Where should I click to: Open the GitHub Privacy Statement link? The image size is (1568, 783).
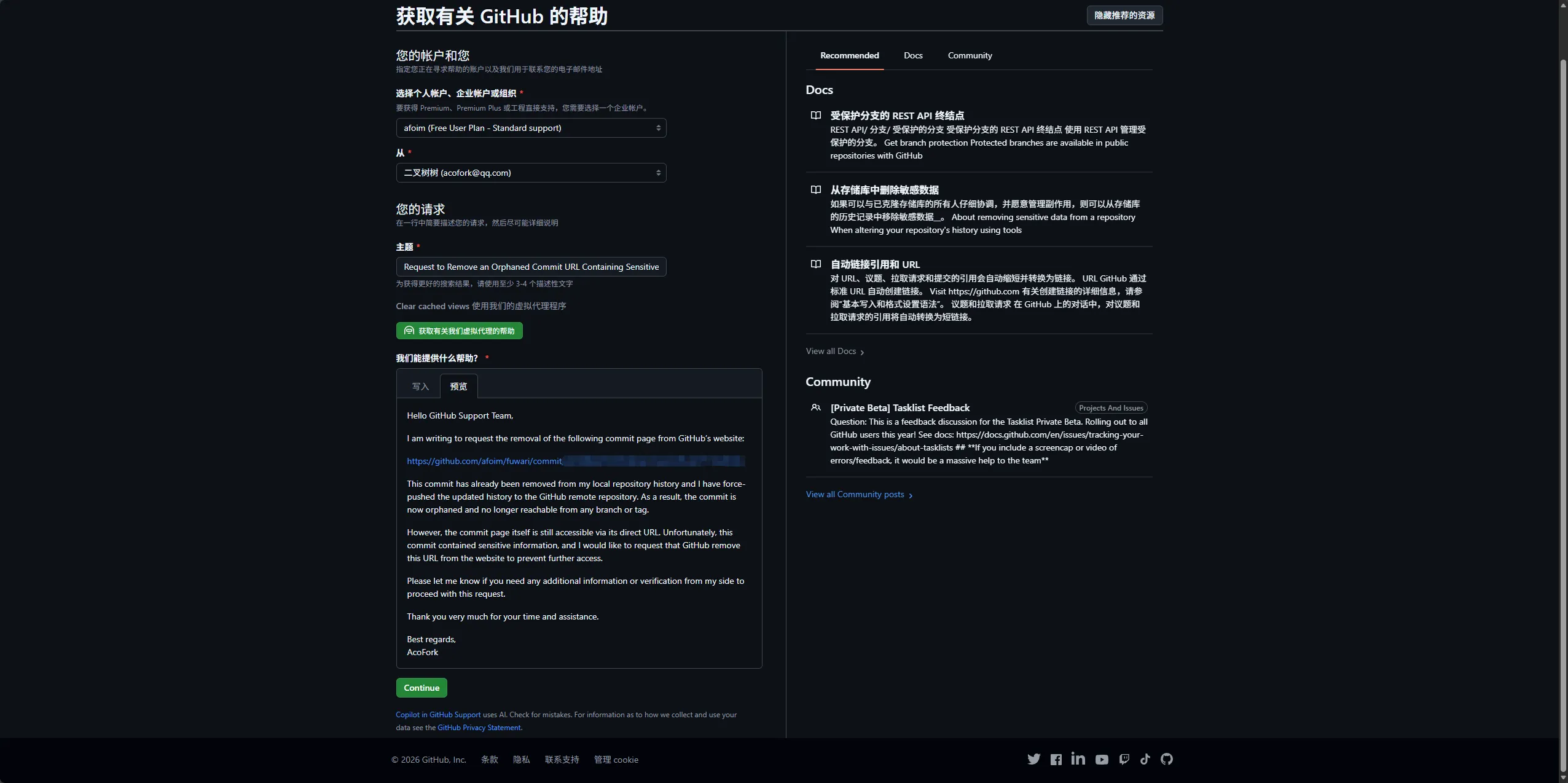point(479,728)
